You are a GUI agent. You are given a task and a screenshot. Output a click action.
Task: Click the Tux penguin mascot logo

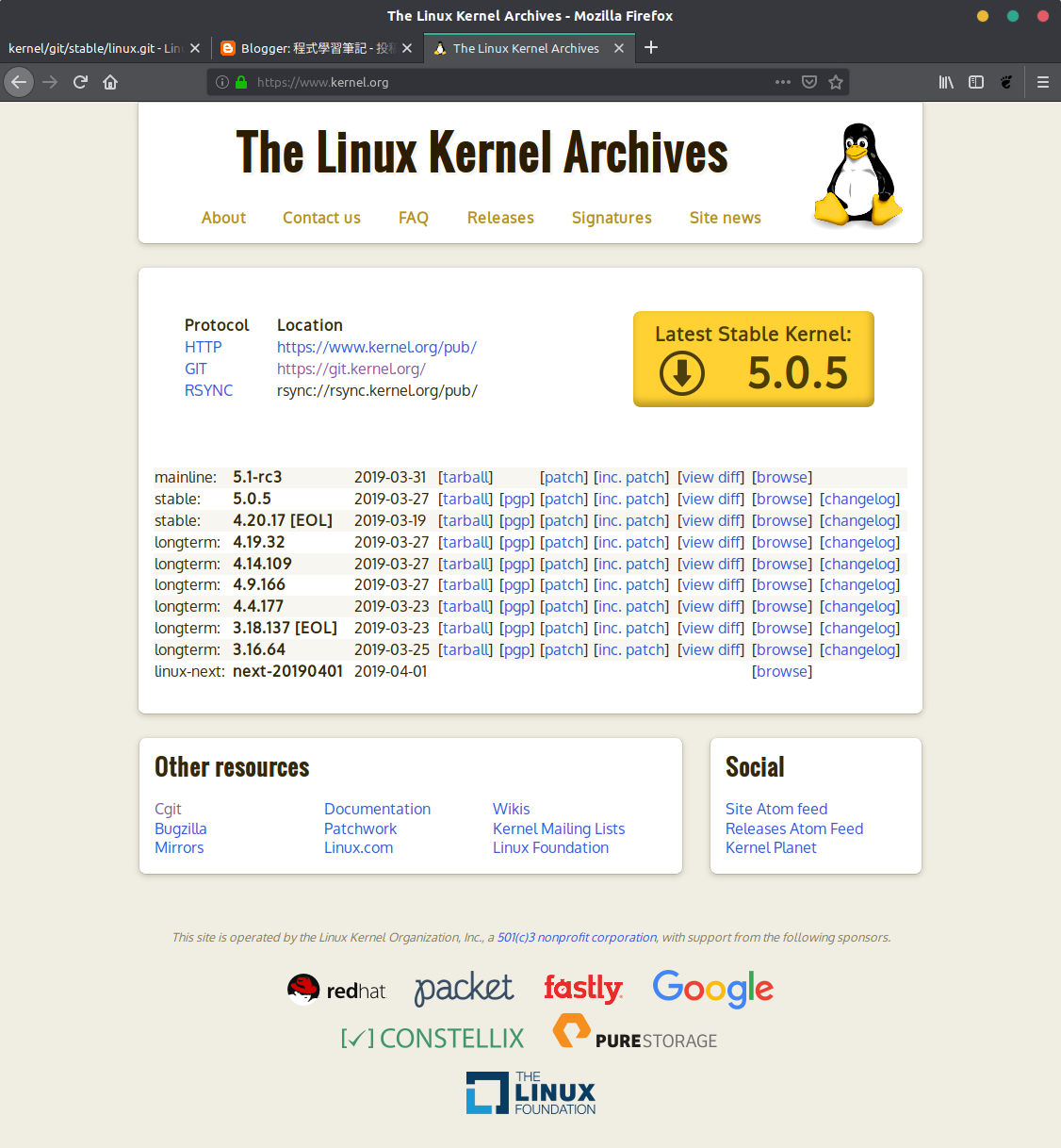[x=856, y=172]
